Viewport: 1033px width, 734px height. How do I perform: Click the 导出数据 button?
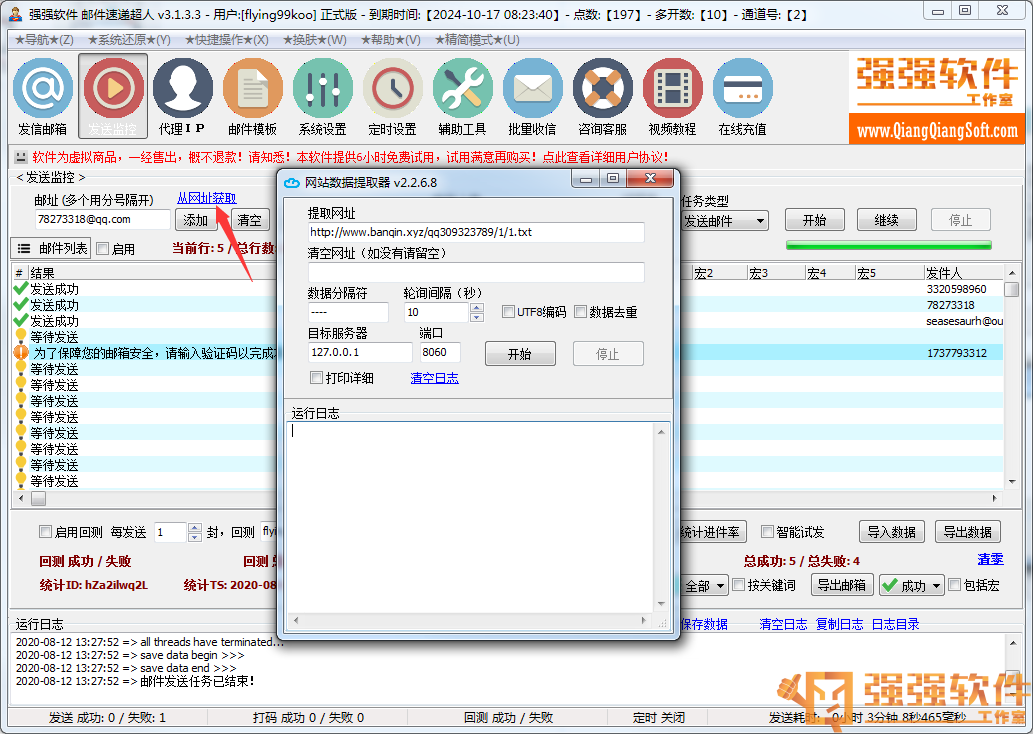point(967,532)
